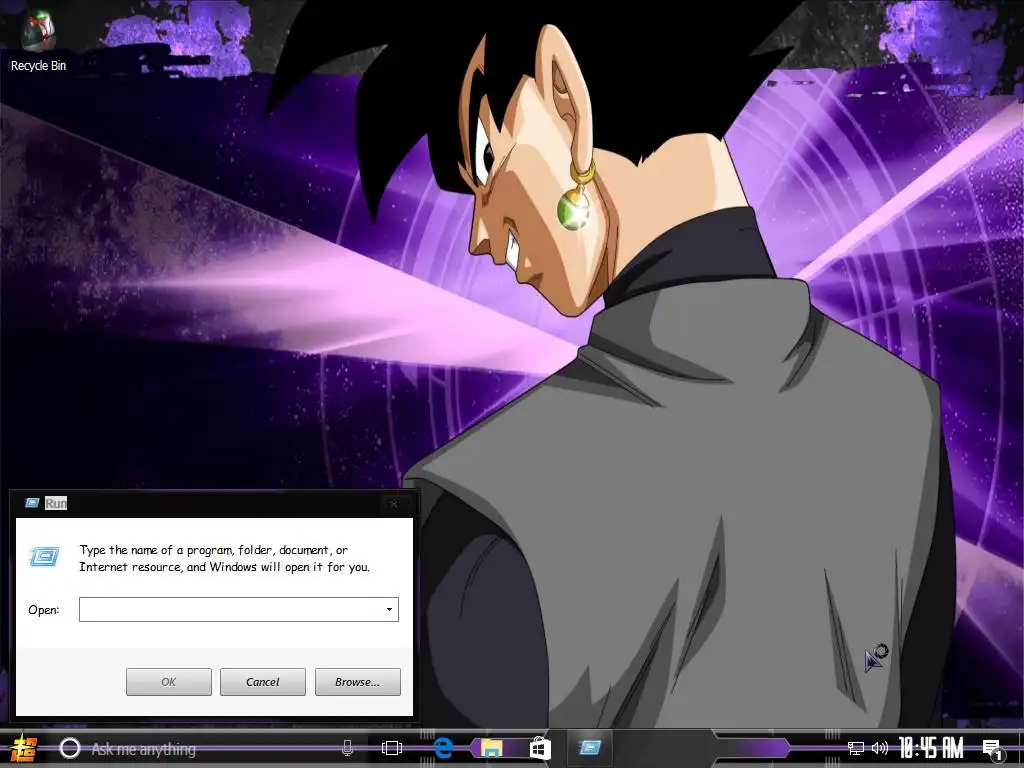Click Browse... in the Run dialog
Image resolution: width=1024 pixels, height=768 pixels.
(357, 682)
